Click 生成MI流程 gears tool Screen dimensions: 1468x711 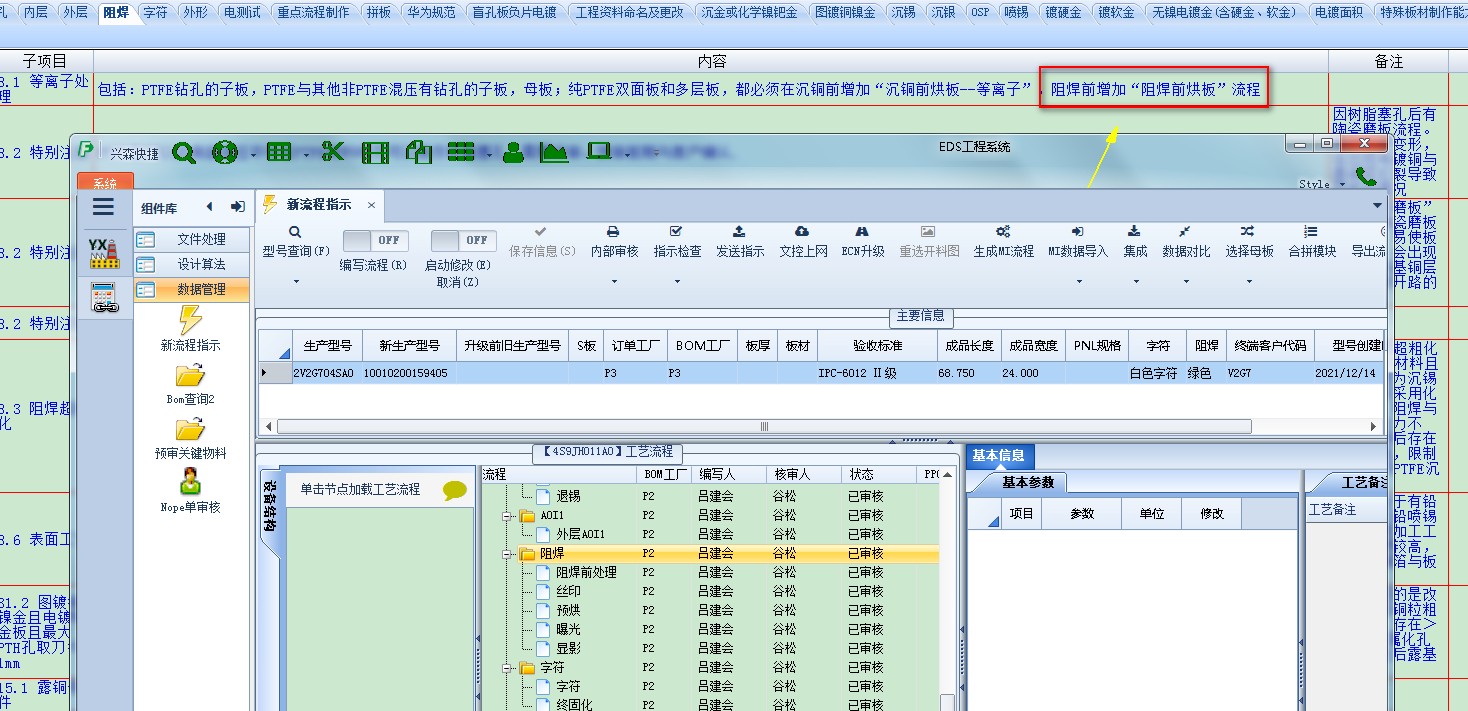(1003, 241)
